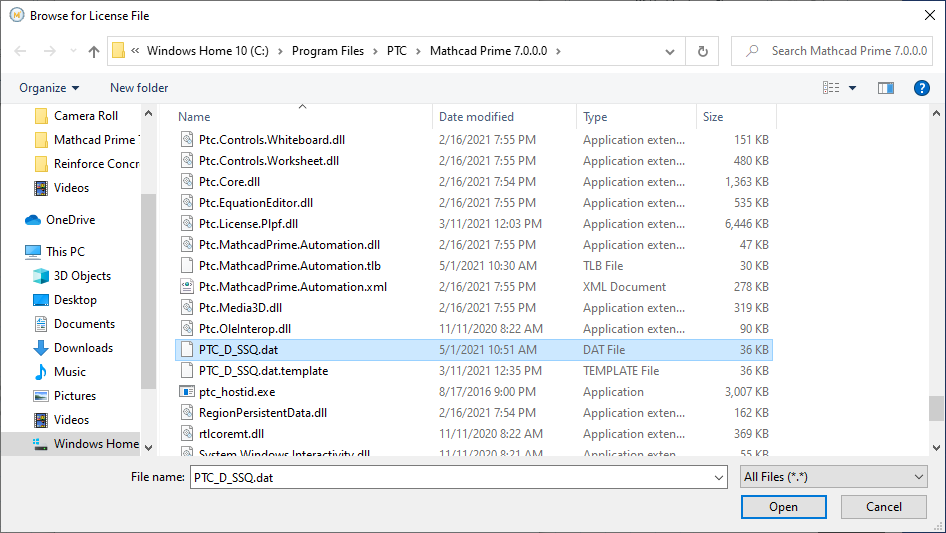Click the Ptc.EquationEditor.dll file icon
The height and width of the screenshot is (533, 946).
coord(187,203)
